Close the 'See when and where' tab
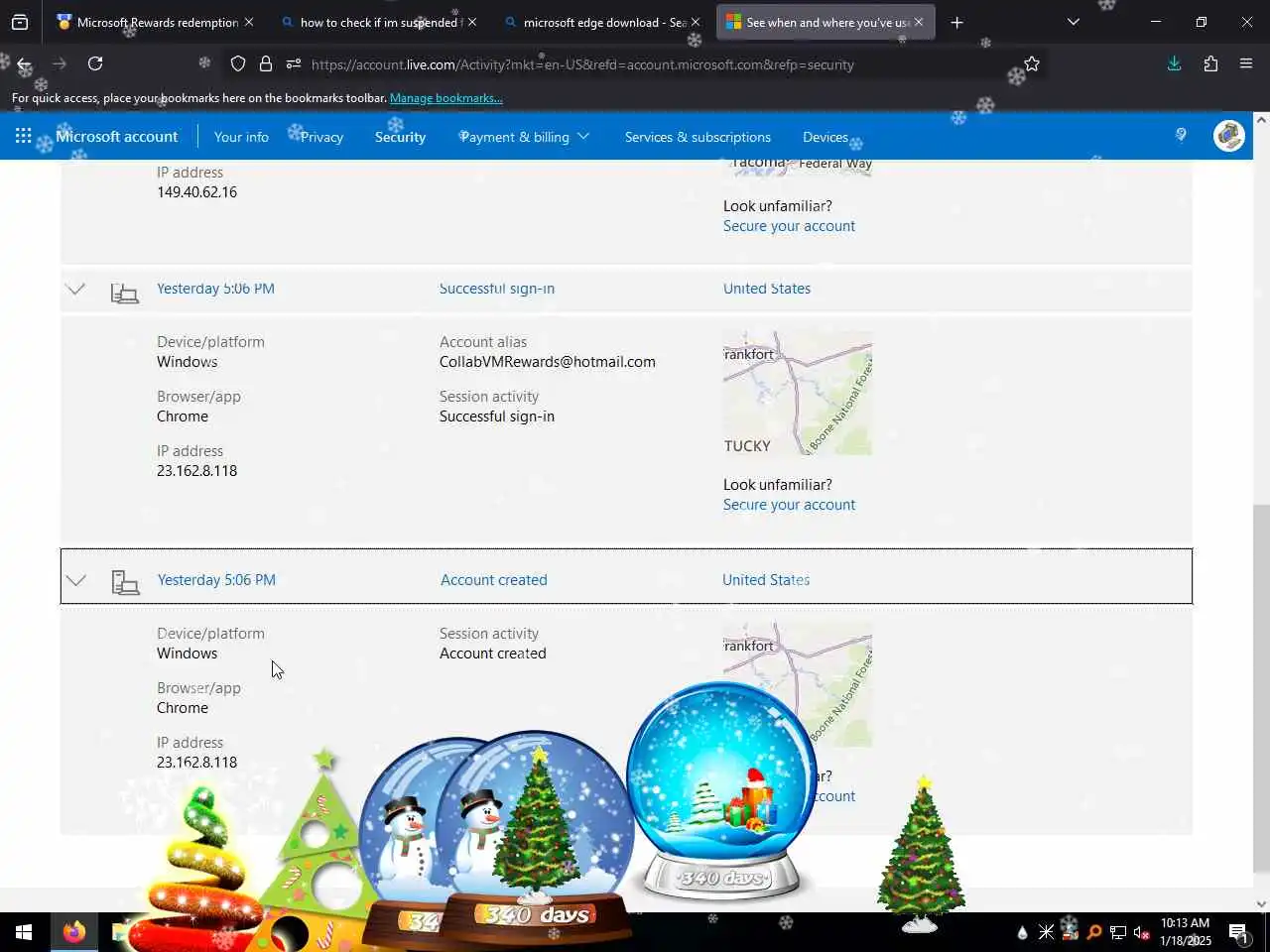This screenshot has height=952, width=1270. point(919,22)
